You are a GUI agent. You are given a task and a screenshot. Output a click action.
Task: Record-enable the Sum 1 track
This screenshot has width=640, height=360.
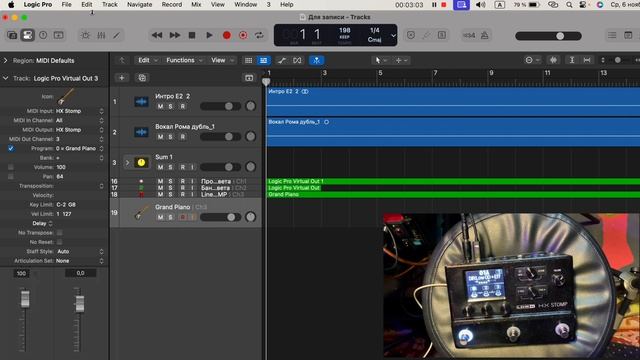point(182,167)
